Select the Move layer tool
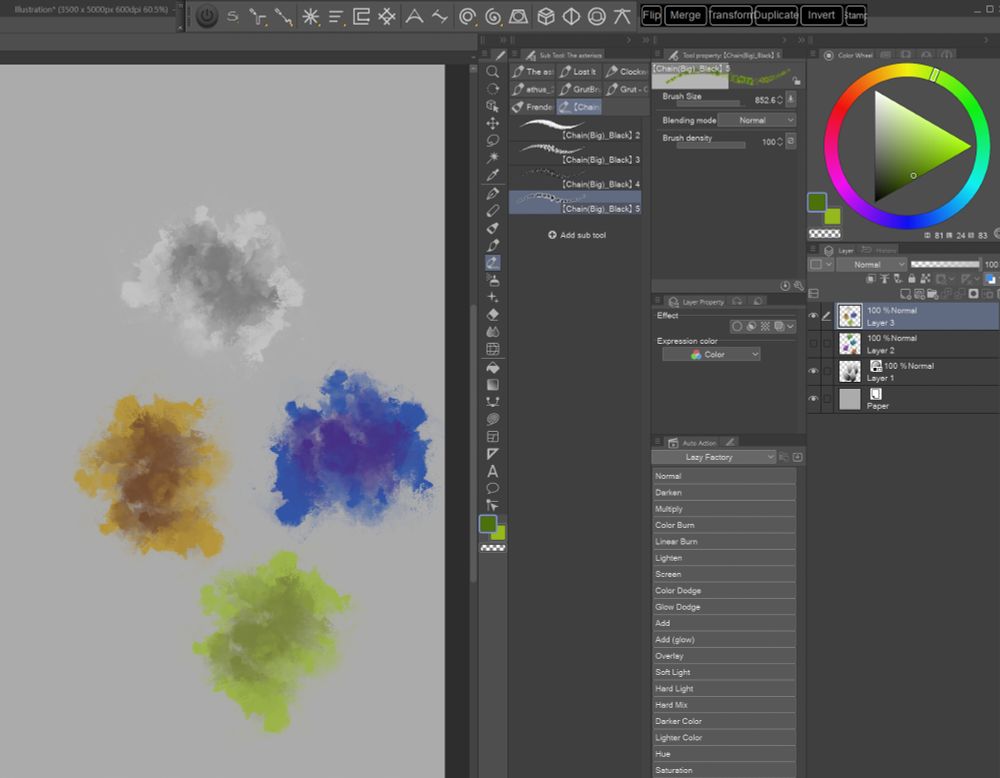Viewport: 1000px width, 778px height. pyautogui.click(x=492, y=123)
